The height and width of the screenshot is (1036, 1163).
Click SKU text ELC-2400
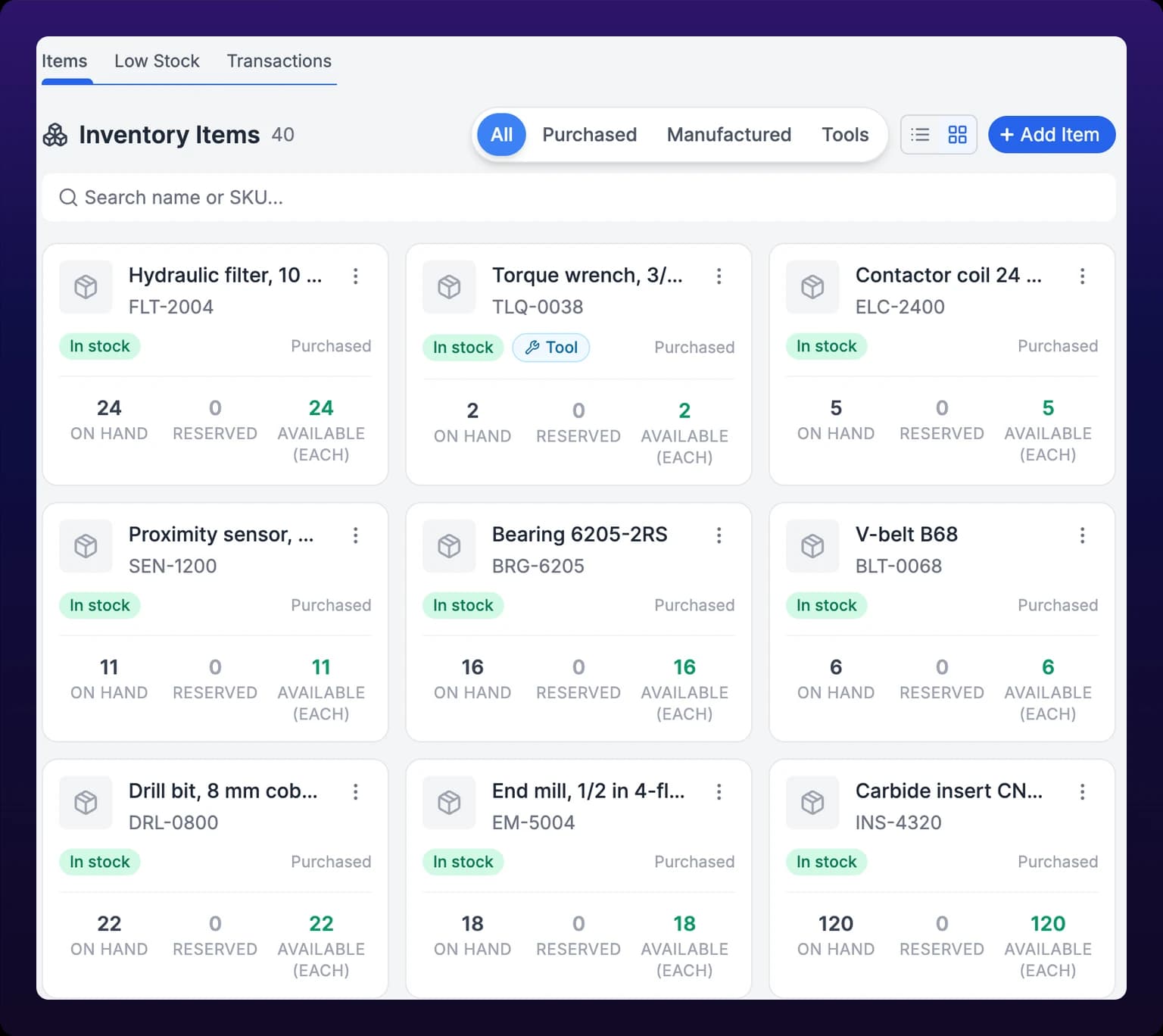900,307
